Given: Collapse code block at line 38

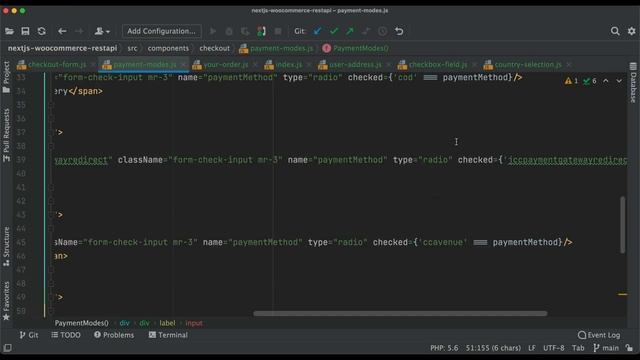Looking at the screenshot, I should click(52, 146).
